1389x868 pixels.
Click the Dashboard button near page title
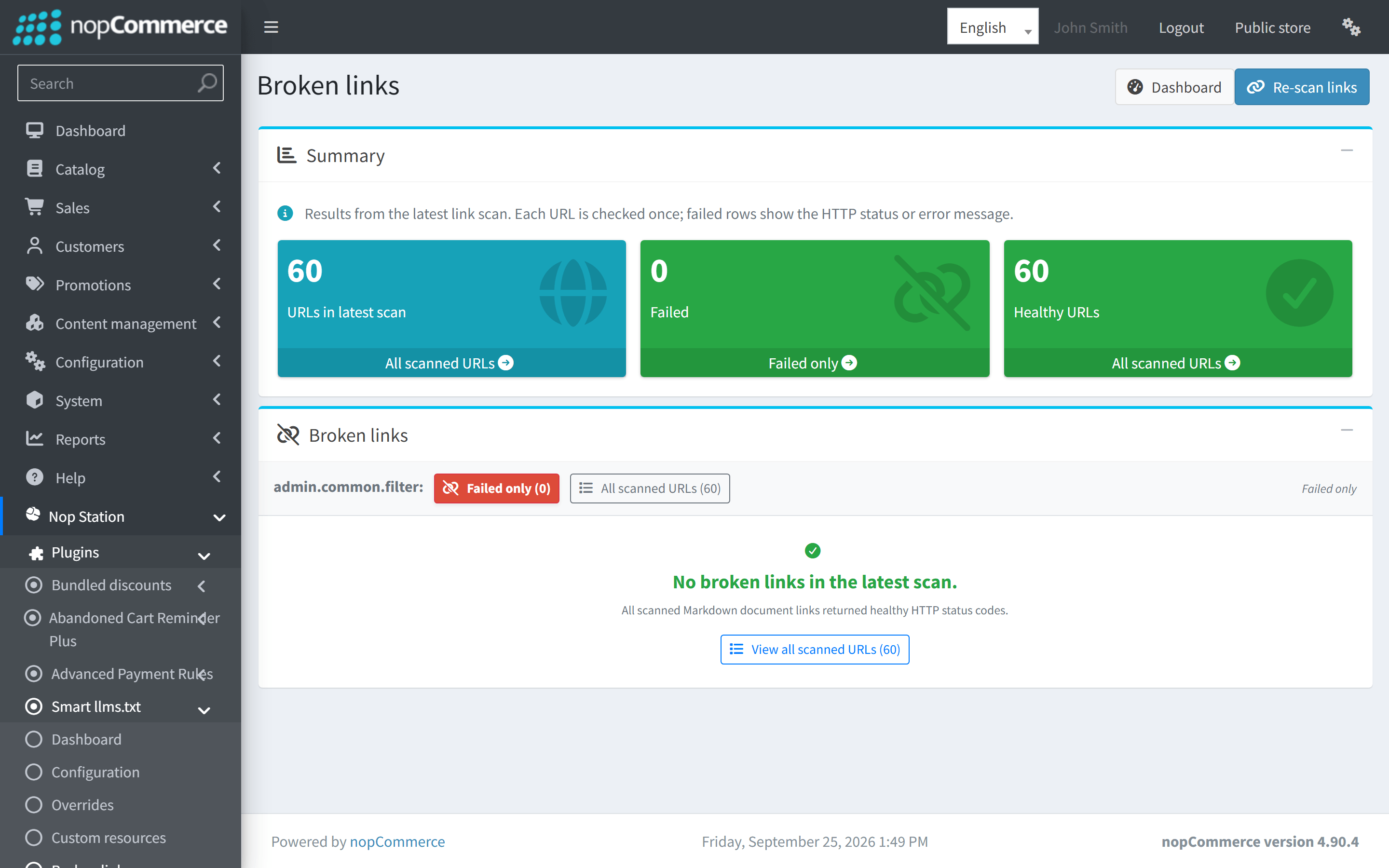click(x=1174, y=87)
